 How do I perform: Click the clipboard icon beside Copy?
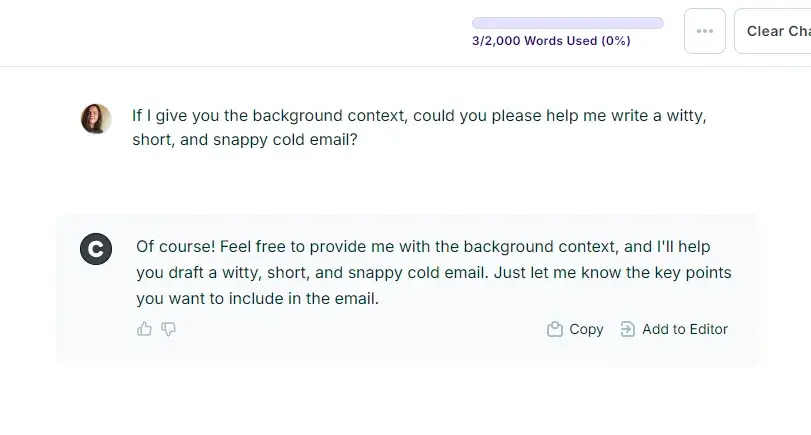(x=555, y=329)
